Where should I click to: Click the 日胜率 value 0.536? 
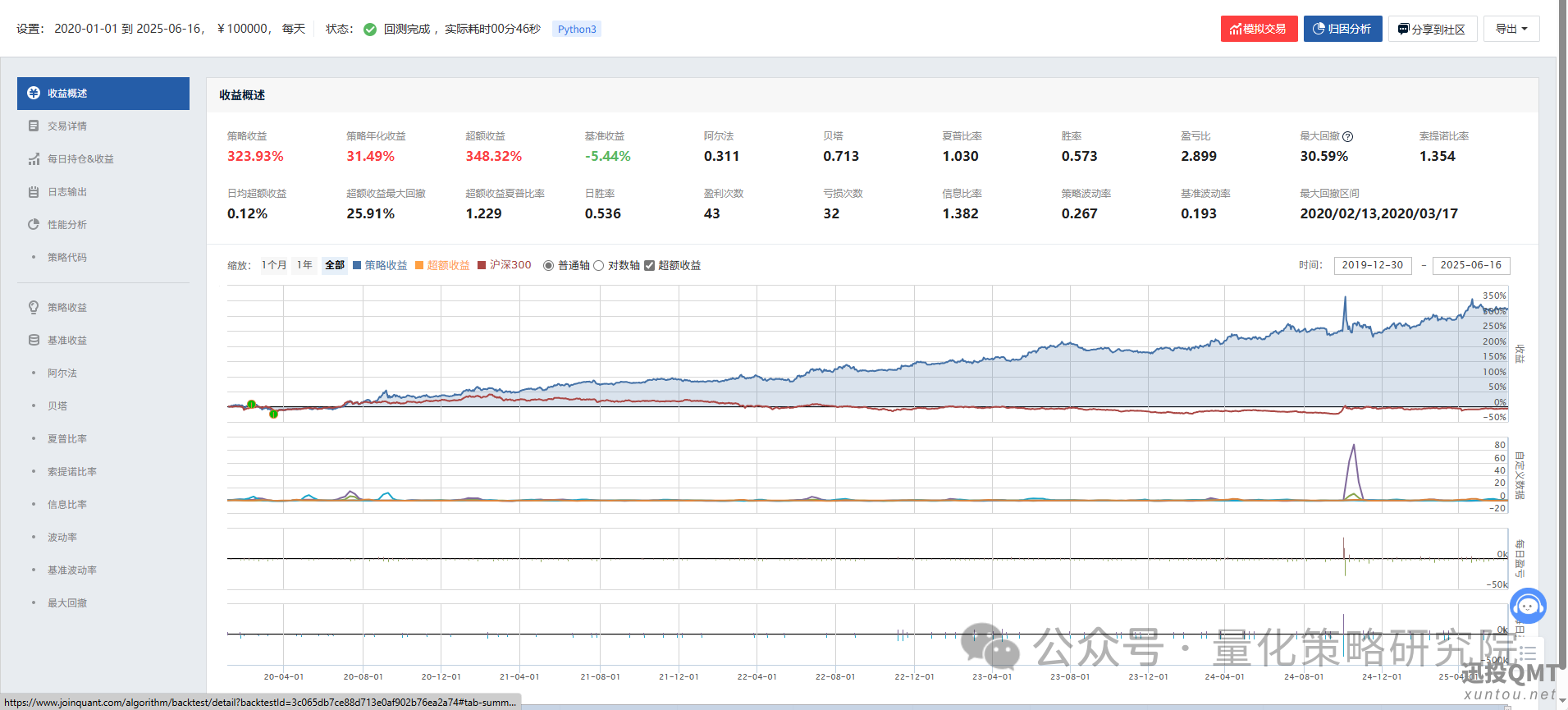(602, 213)
